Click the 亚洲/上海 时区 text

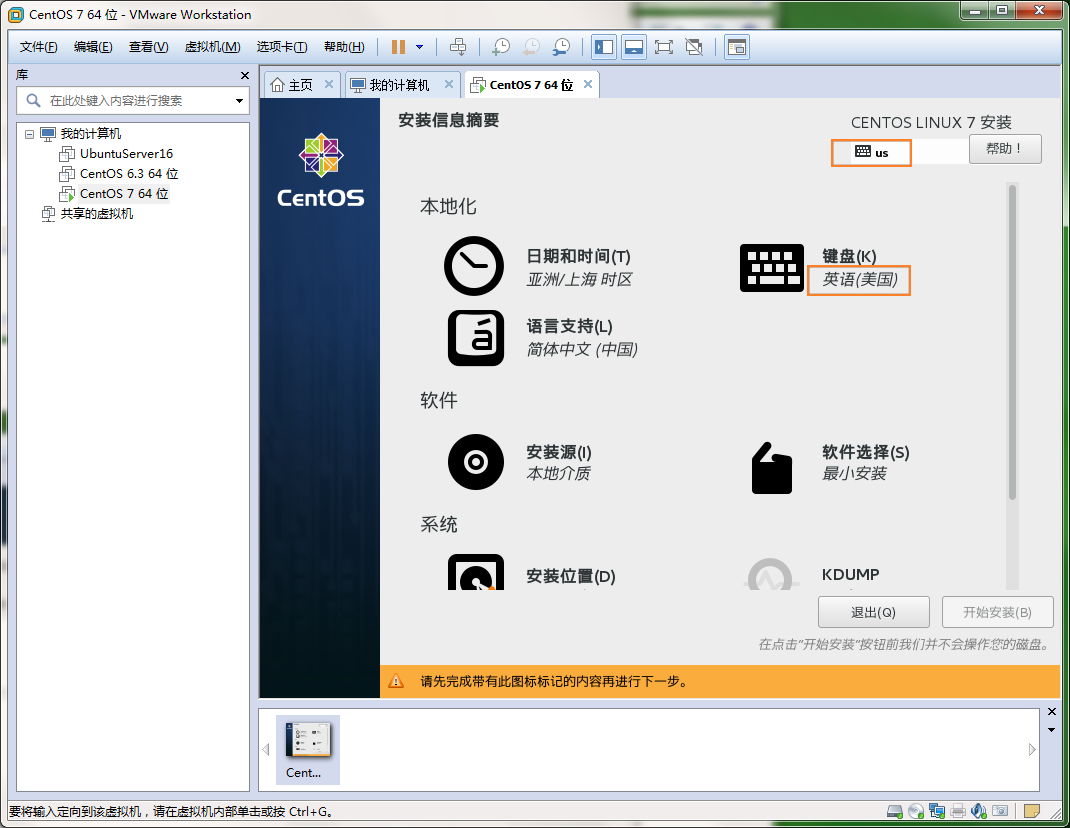[x=579, y=279]
